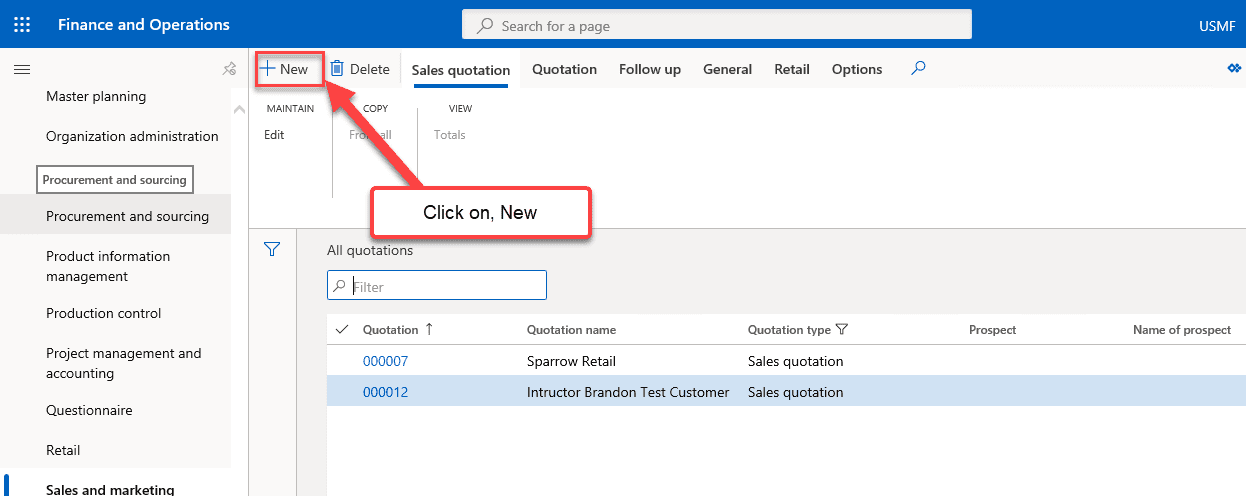Open the app launcher waffle icon
This screenshot has height=496, width=1246.
pyautogui.click(x=22, y=25)
